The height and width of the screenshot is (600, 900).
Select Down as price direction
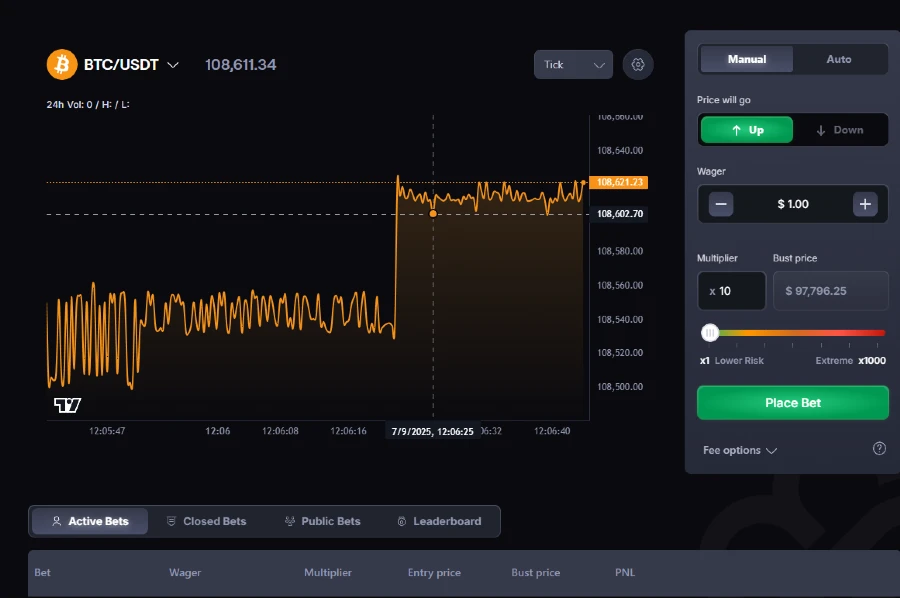pos(839,129)
